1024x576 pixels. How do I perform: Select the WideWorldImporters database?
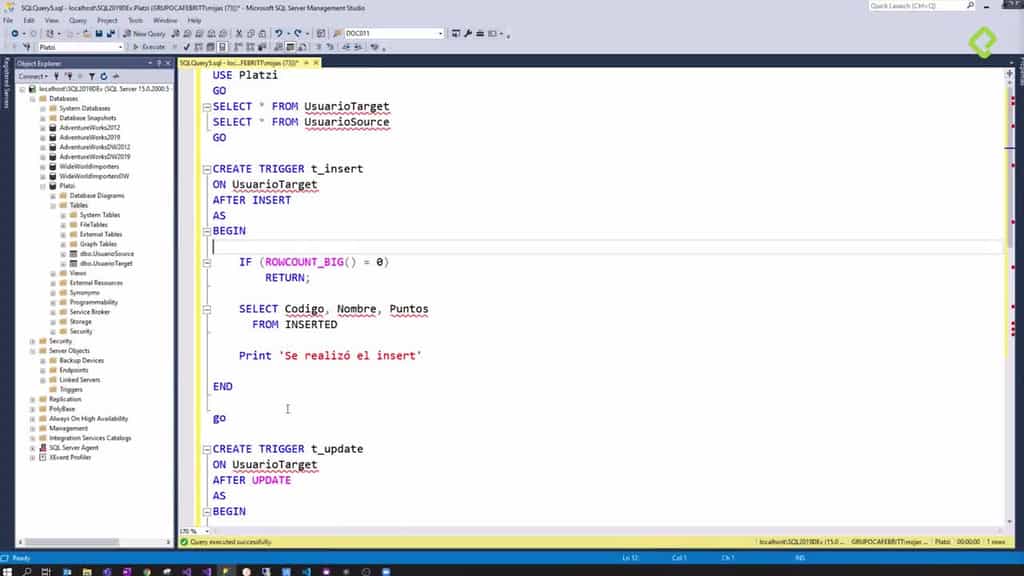(x=89, y=167)
